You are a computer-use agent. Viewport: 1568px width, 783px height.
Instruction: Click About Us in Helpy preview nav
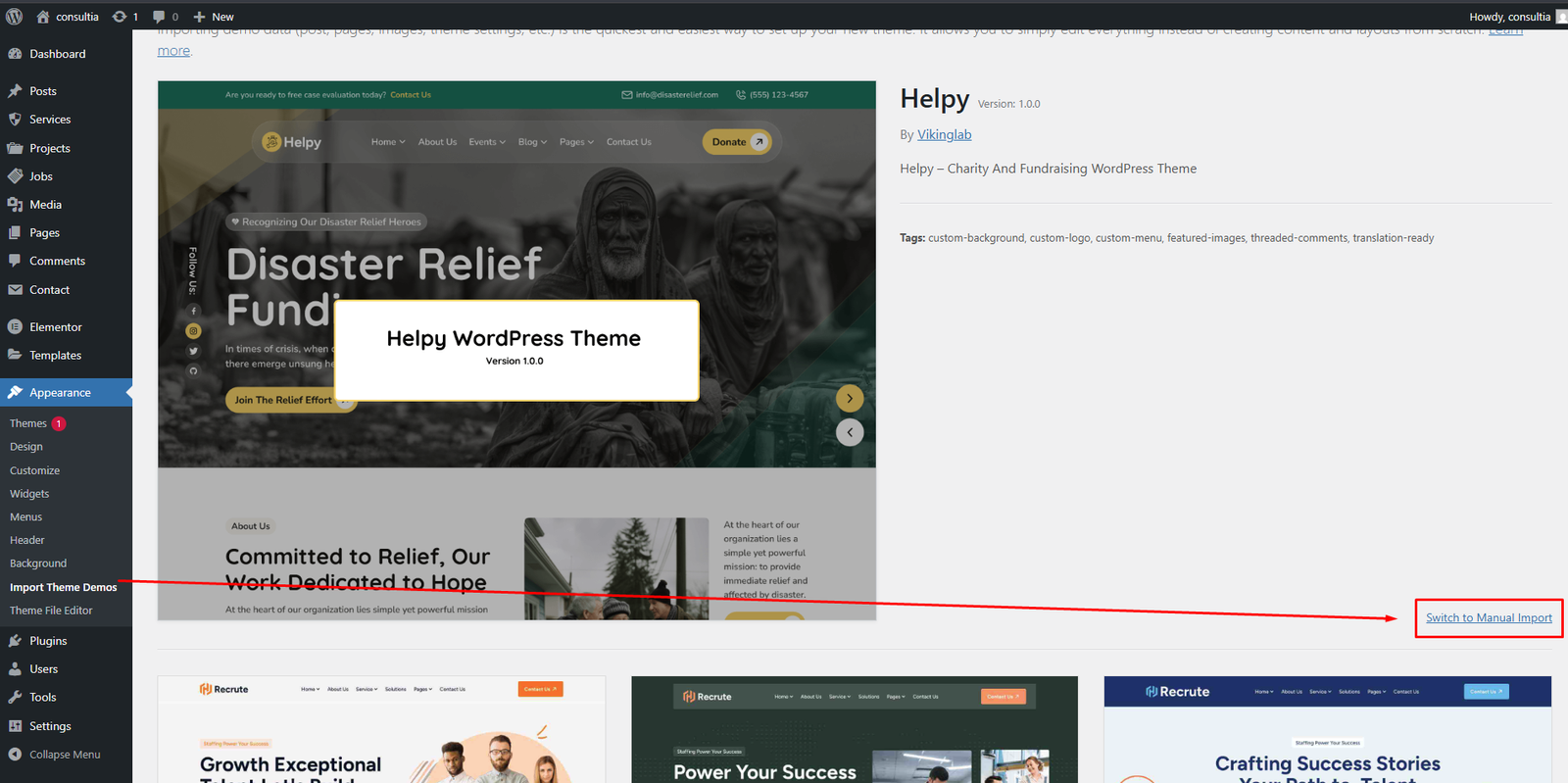pyautogui.click(x=437, y=142)
